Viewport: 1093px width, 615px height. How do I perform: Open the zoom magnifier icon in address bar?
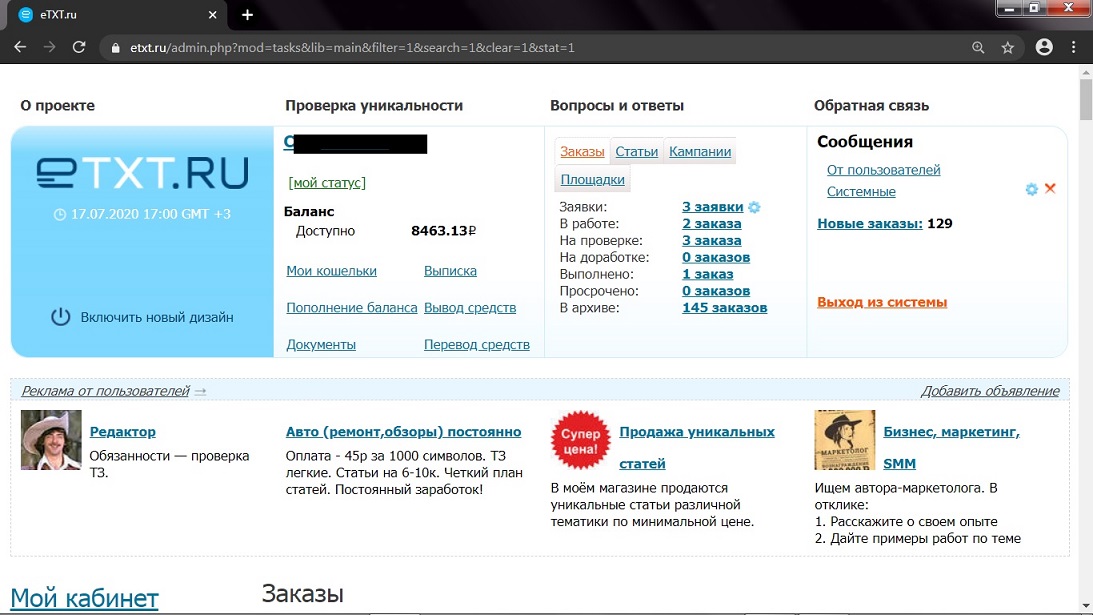[978, 47]
